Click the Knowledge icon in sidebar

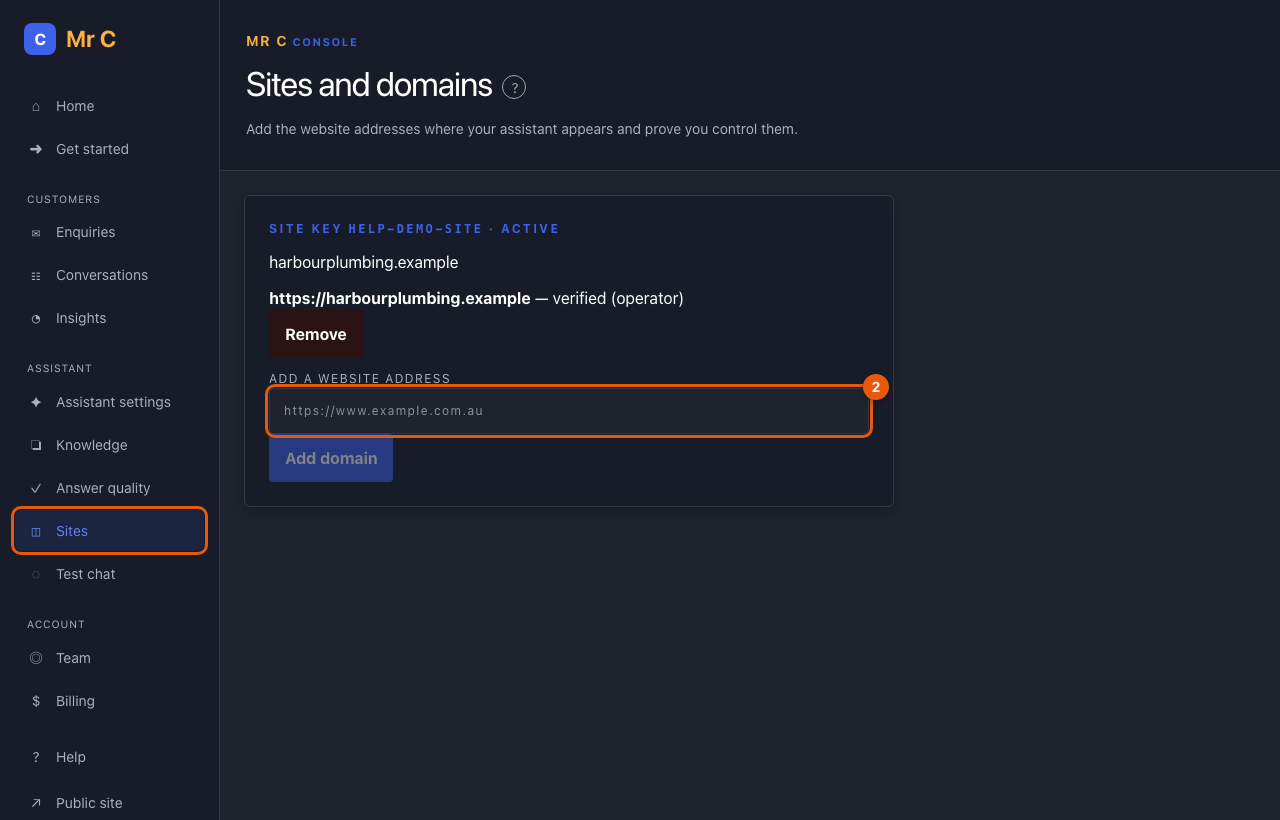click(x=36, y=445)
